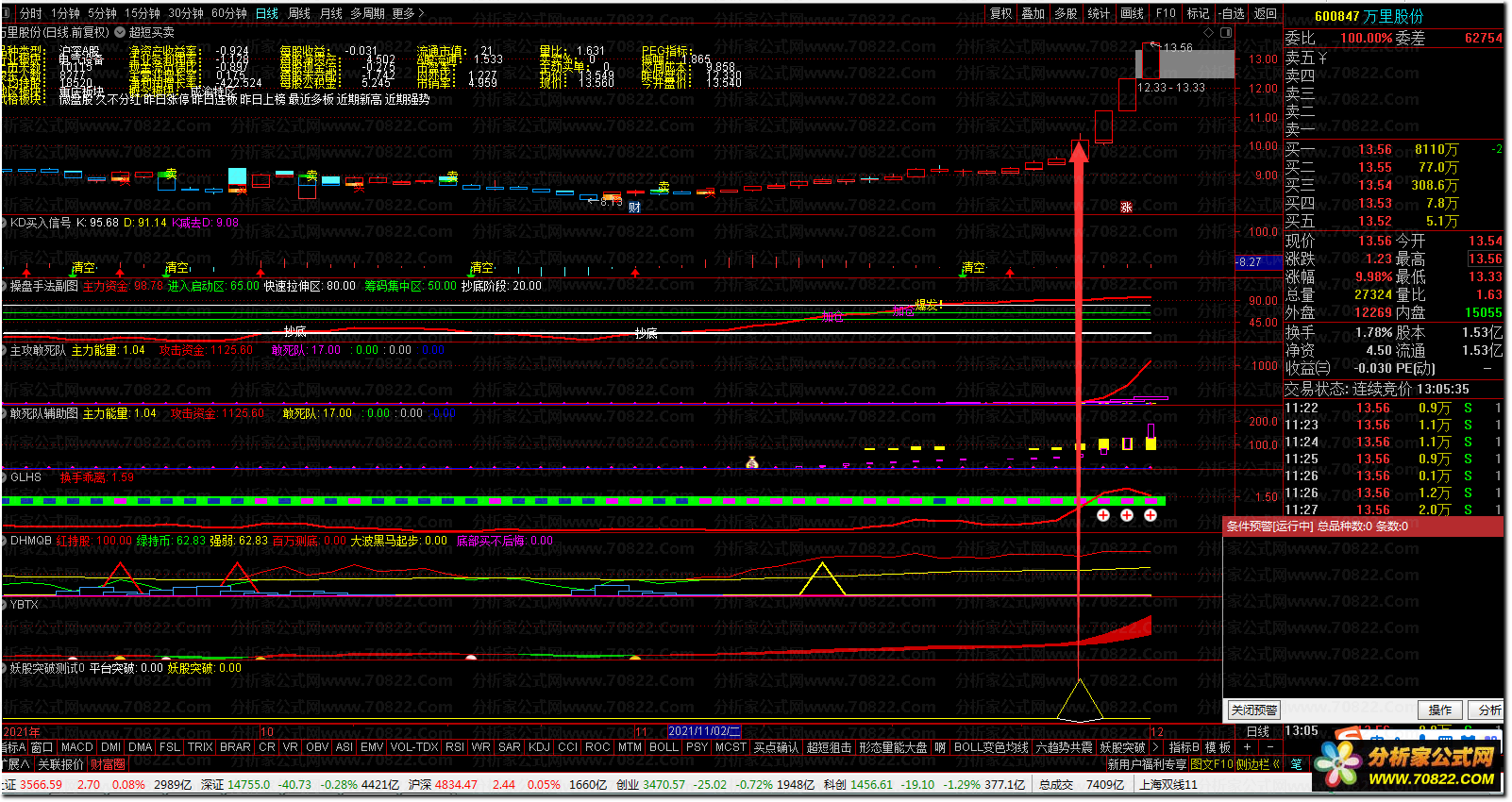Select 妖股突破 indicator tab
The image size is (1512, 802).
(x=1122, y=746)
